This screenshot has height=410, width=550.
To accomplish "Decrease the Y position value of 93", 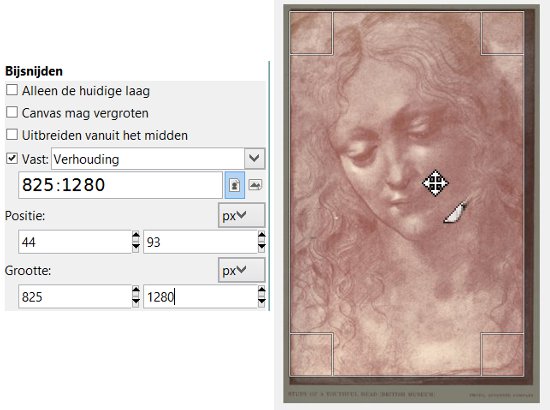I will [x=261, y=247].
